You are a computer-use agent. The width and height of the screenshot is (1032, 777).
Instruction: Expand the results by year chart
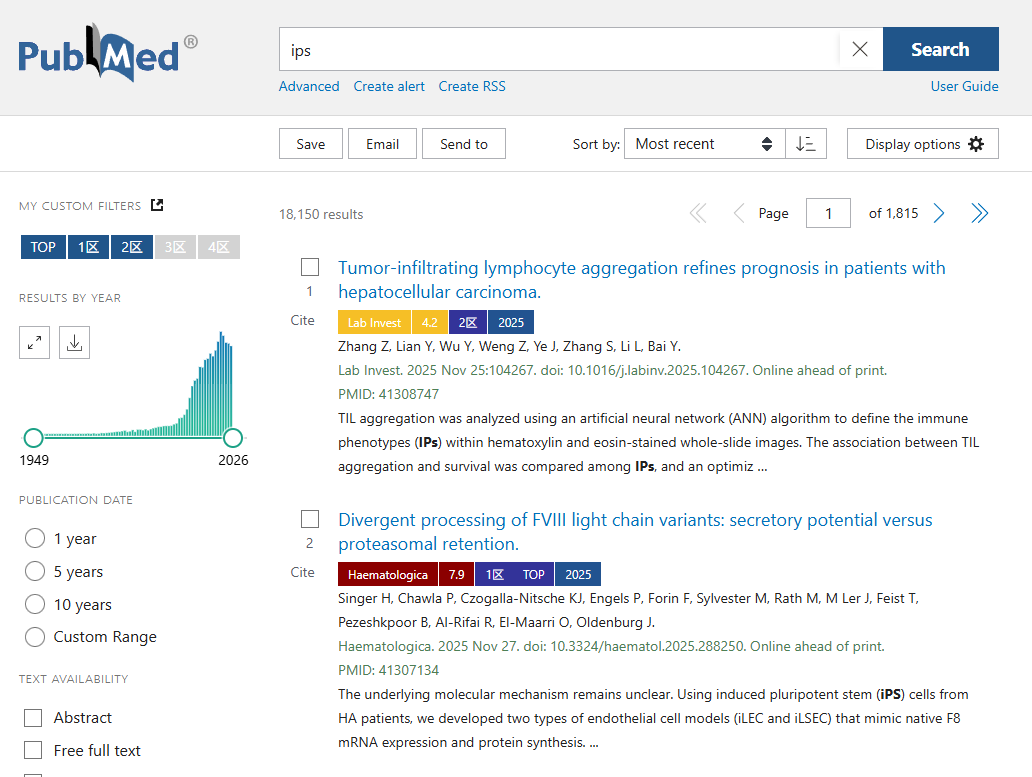click(x=35, y=343)
